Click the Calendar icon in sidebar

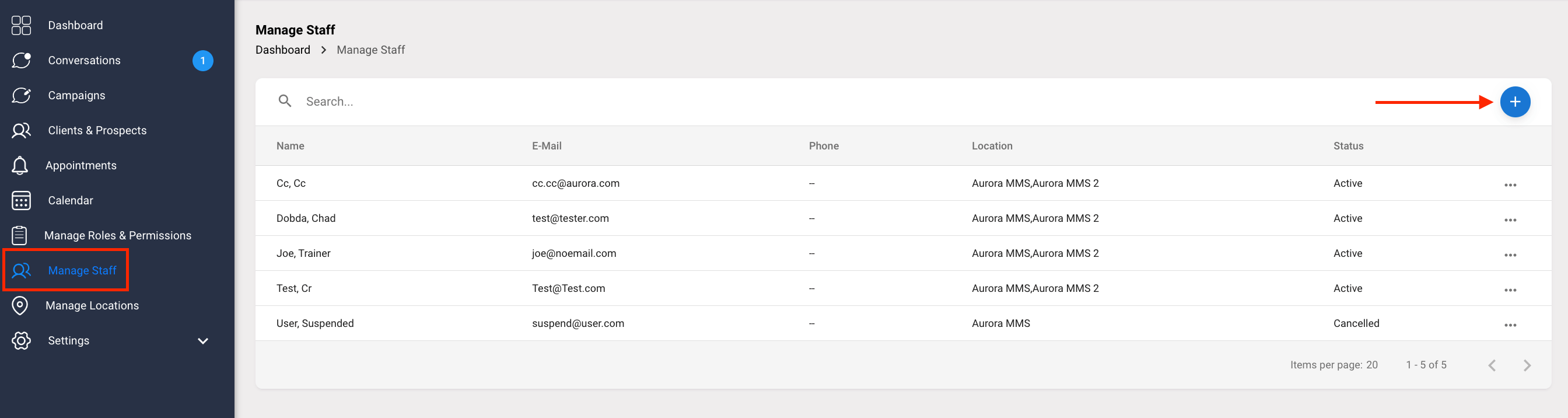tap(22, 200)
